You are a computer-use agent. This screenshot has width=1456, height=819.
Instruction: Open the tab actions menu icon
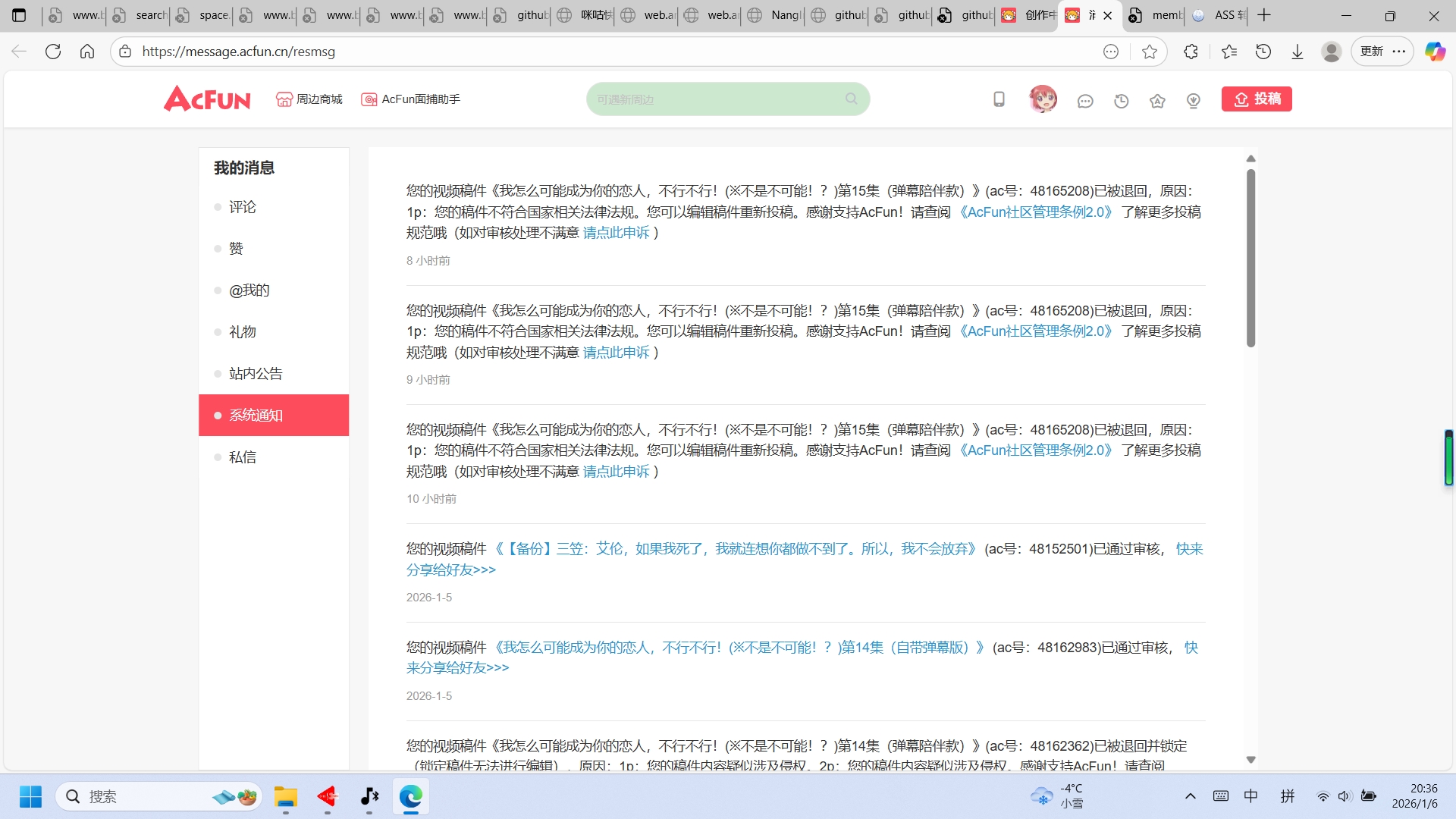(19, 15)
